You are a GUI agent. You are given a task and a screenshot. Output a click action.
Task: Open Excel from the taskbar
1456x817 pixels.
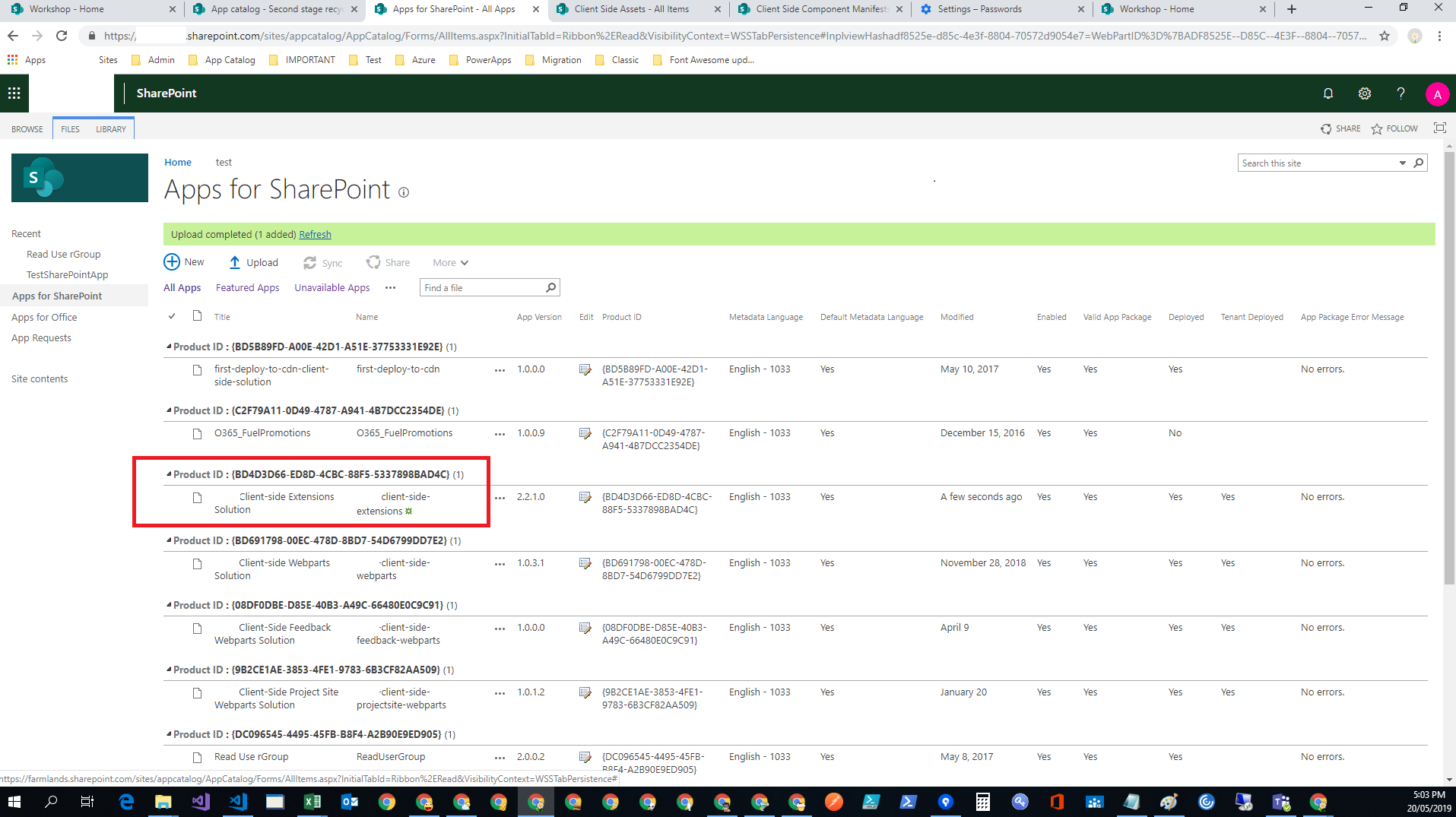pyautogui.click(x=312, y=802)
